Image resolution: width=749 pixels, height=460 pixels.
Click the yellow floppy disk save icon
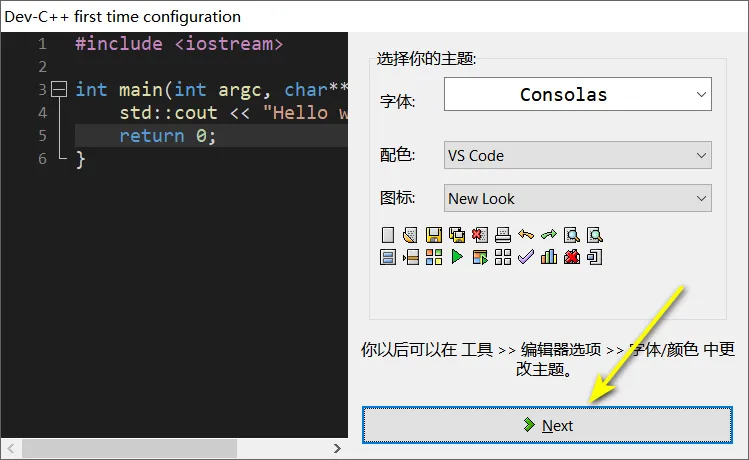point(433,236)
